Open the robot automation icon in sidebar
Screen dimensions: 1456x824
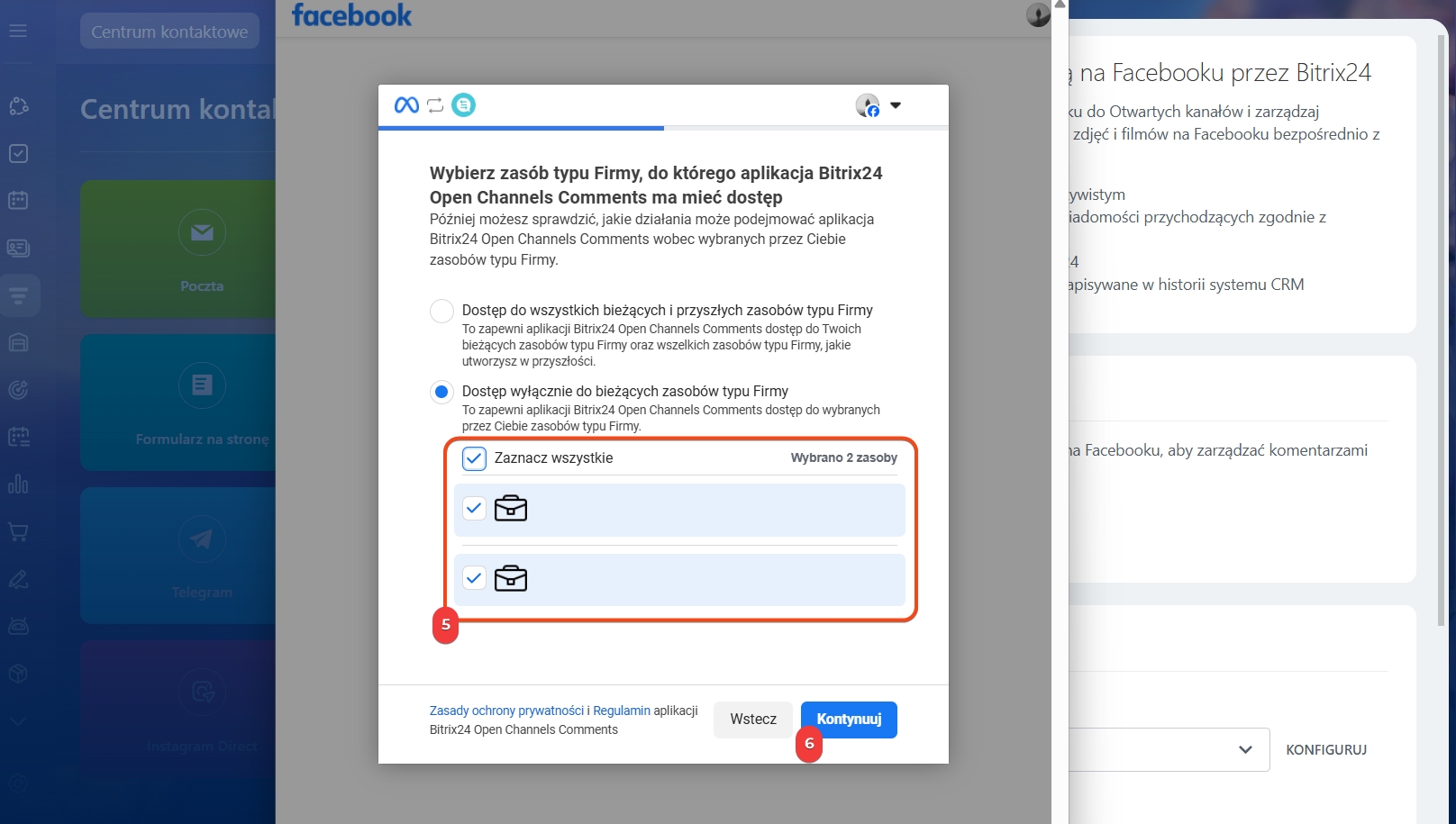point(18,626)
